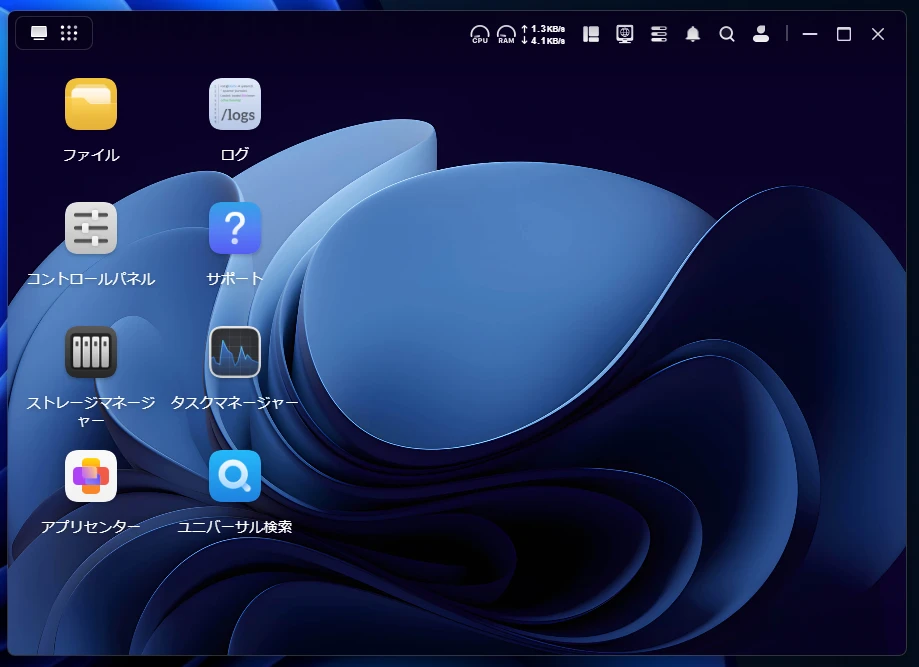Screen dimensions: 919x667
Task: Launch ストレージマネージャー (Storage Manager)
Action: tap(91, 353)
